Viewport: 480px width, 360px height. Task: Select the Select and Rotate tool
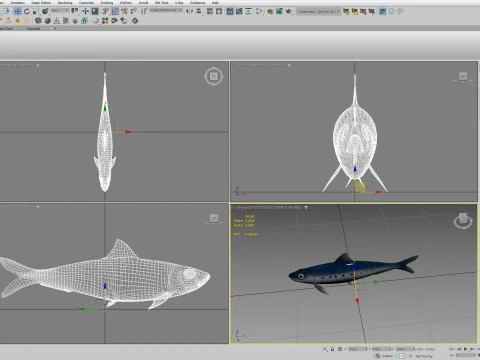[27, 11]
